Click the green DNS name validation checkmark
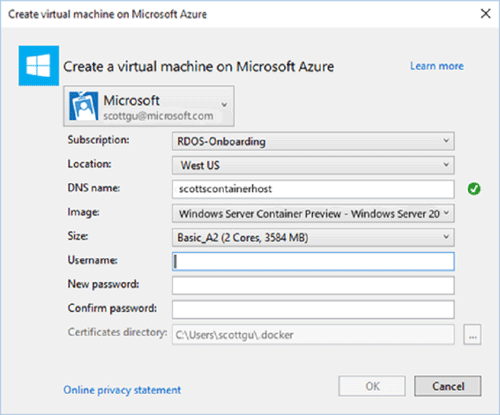This screenshot has width=500, height=415. click(474, 189)
